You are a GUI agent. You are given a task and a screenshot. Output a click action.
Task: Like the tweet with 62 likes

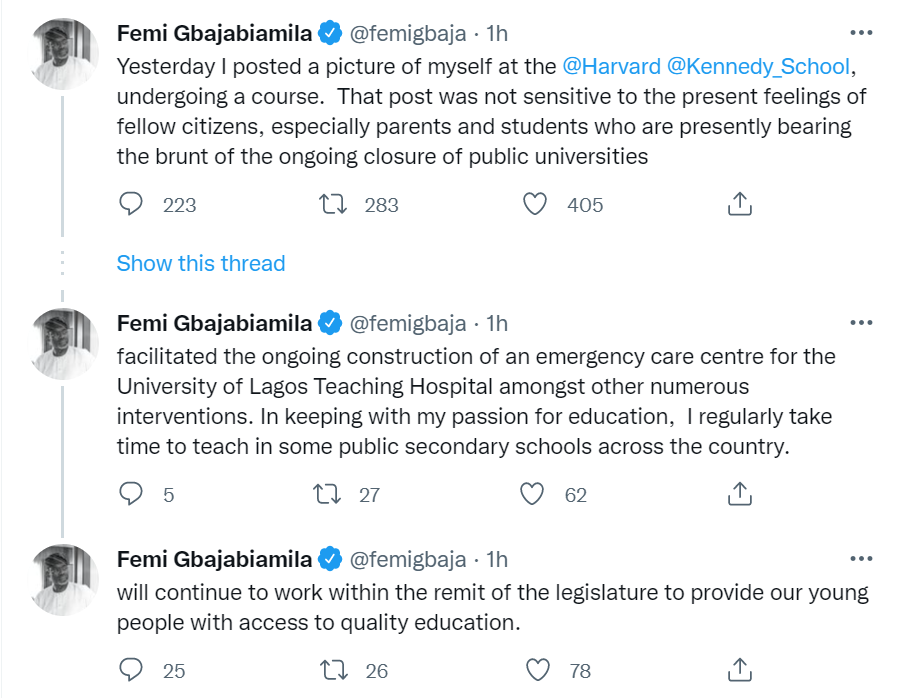534,494
